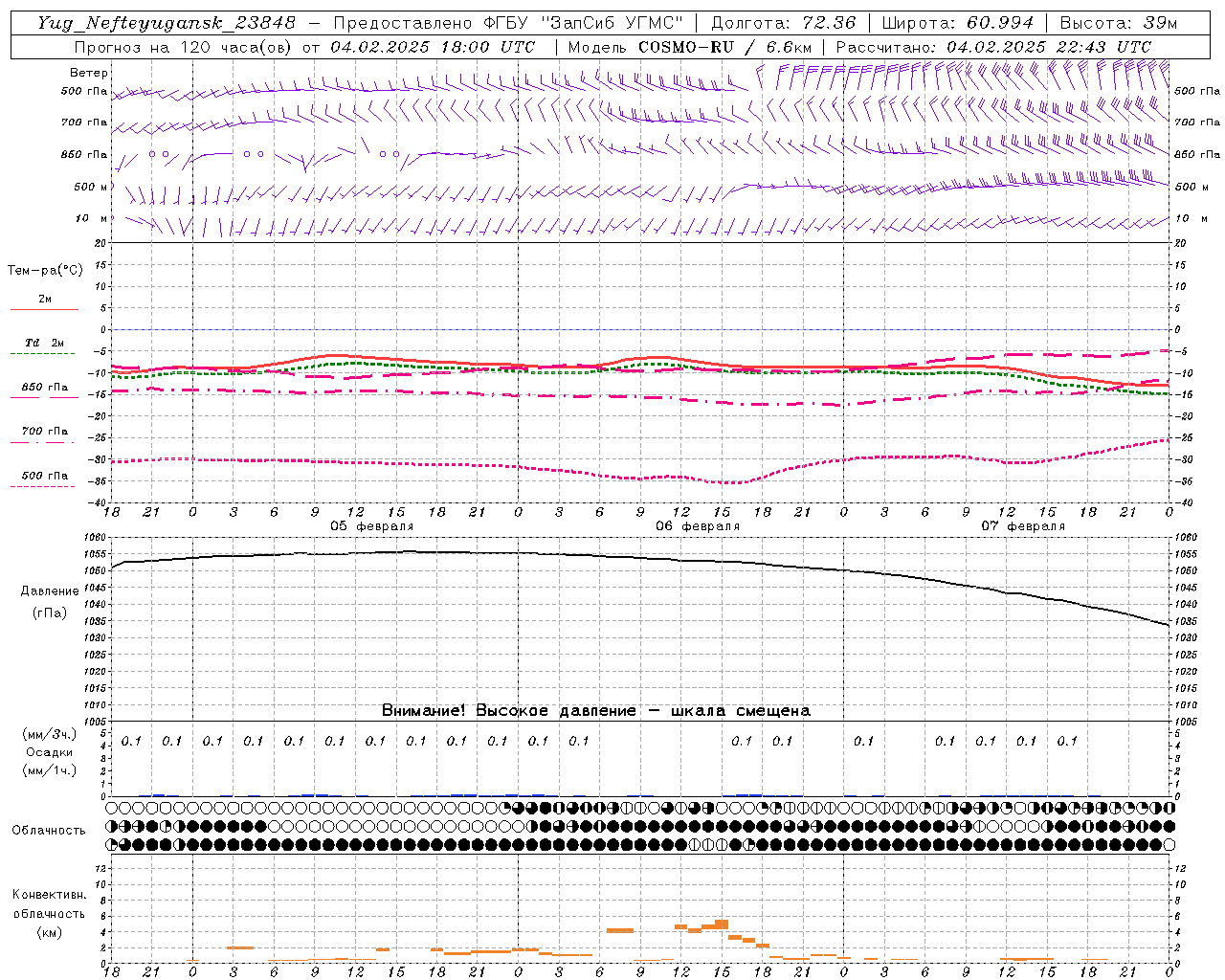
Task: Click the 2м temperature legend entry
Action: tap(45, 299)
